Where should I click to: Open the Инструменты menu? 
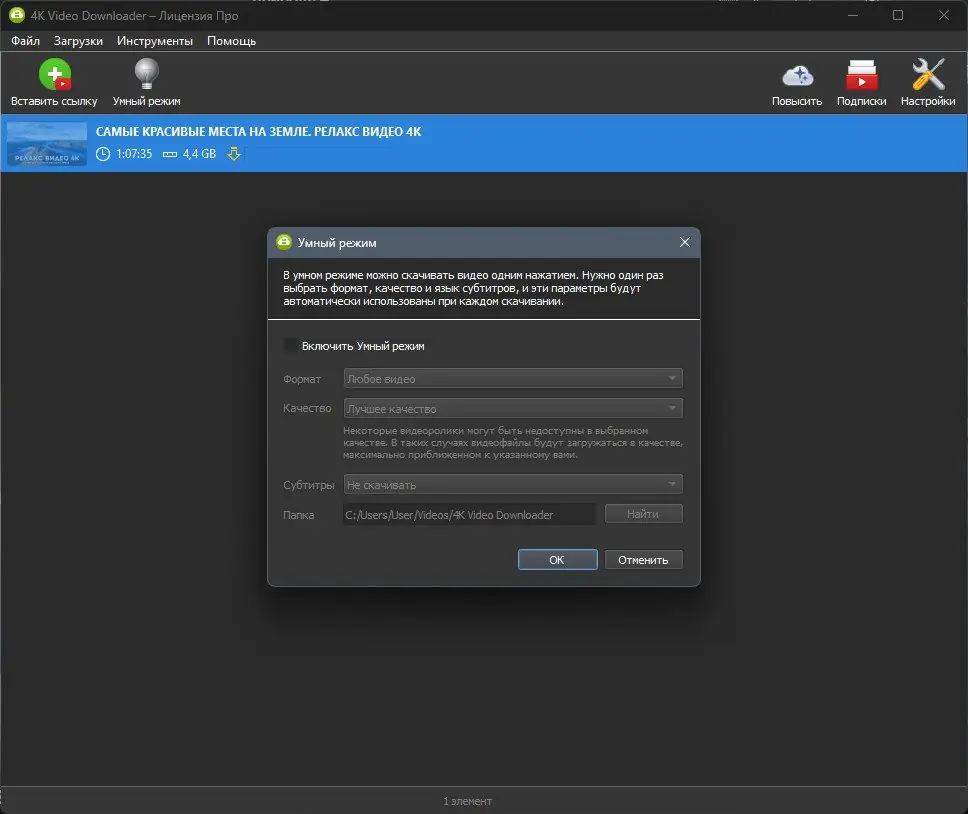coord(155,41)
